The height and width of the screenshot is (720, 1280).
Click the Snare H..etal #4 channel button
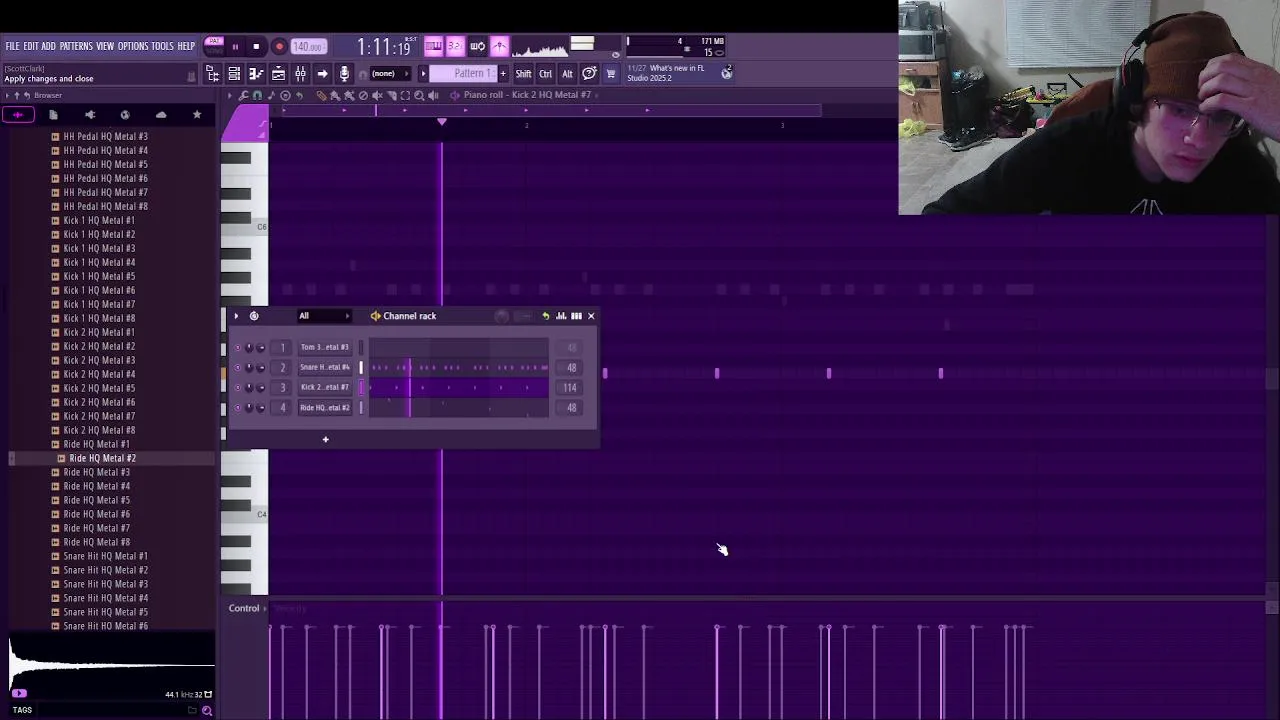pyautogui.click(x=325, y=368)
